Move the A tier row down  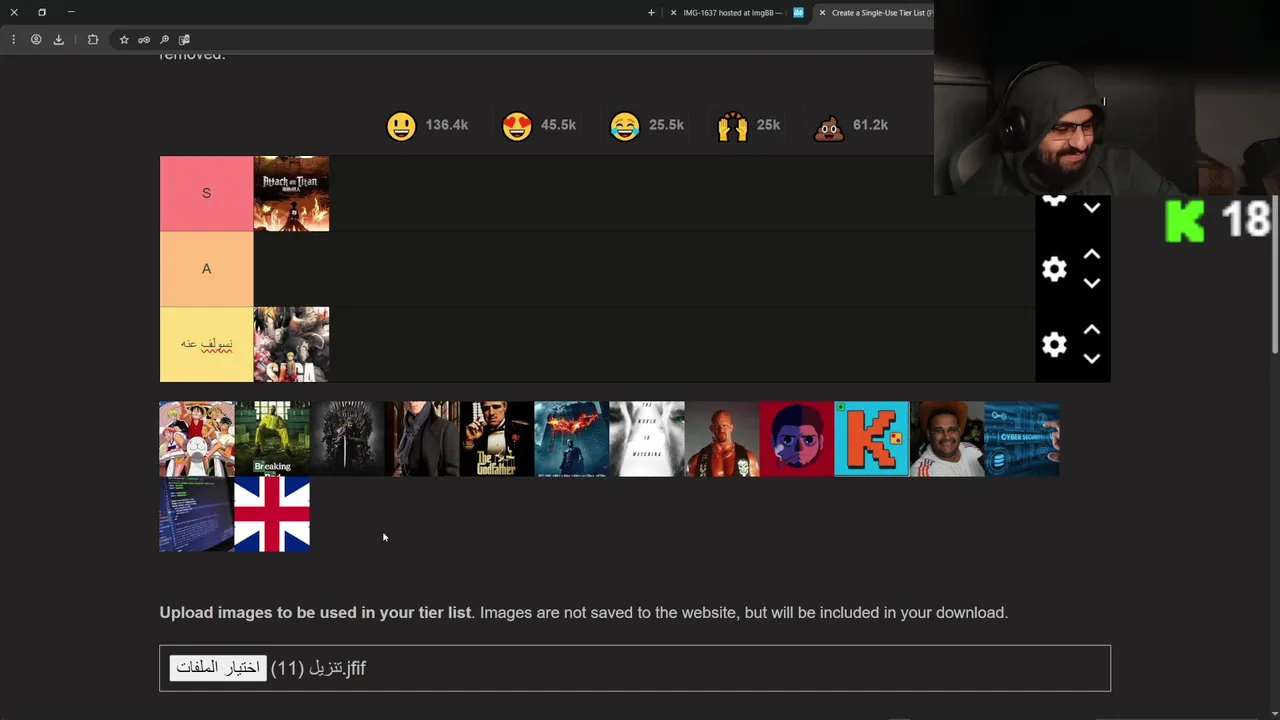click(1092, 283)
